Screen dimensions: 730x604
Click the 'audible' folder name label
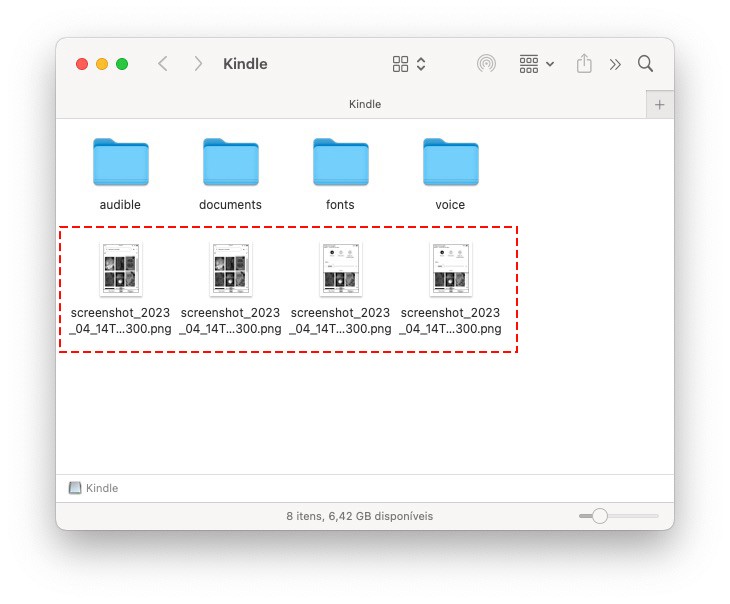(x=120, y=204)
